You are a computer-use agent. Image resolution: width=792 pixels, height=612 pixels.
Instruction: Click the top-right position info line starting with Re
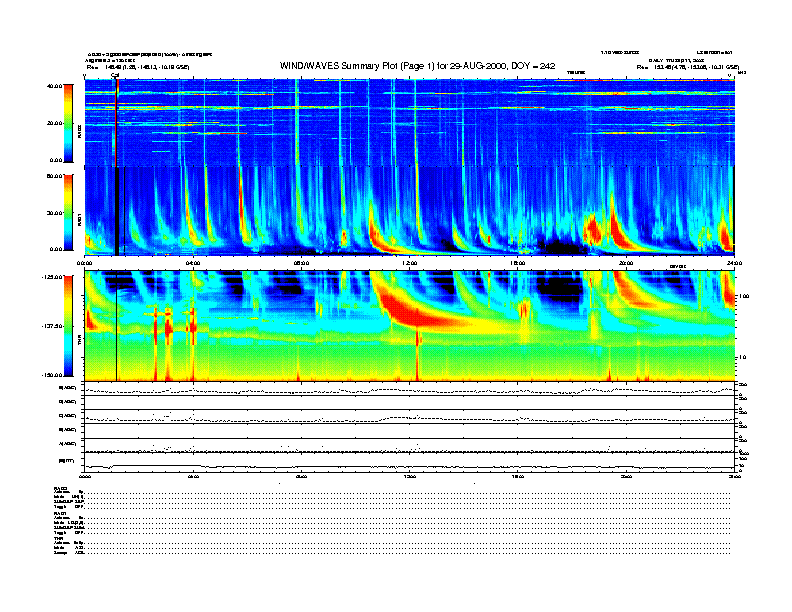tap(687, 67)
